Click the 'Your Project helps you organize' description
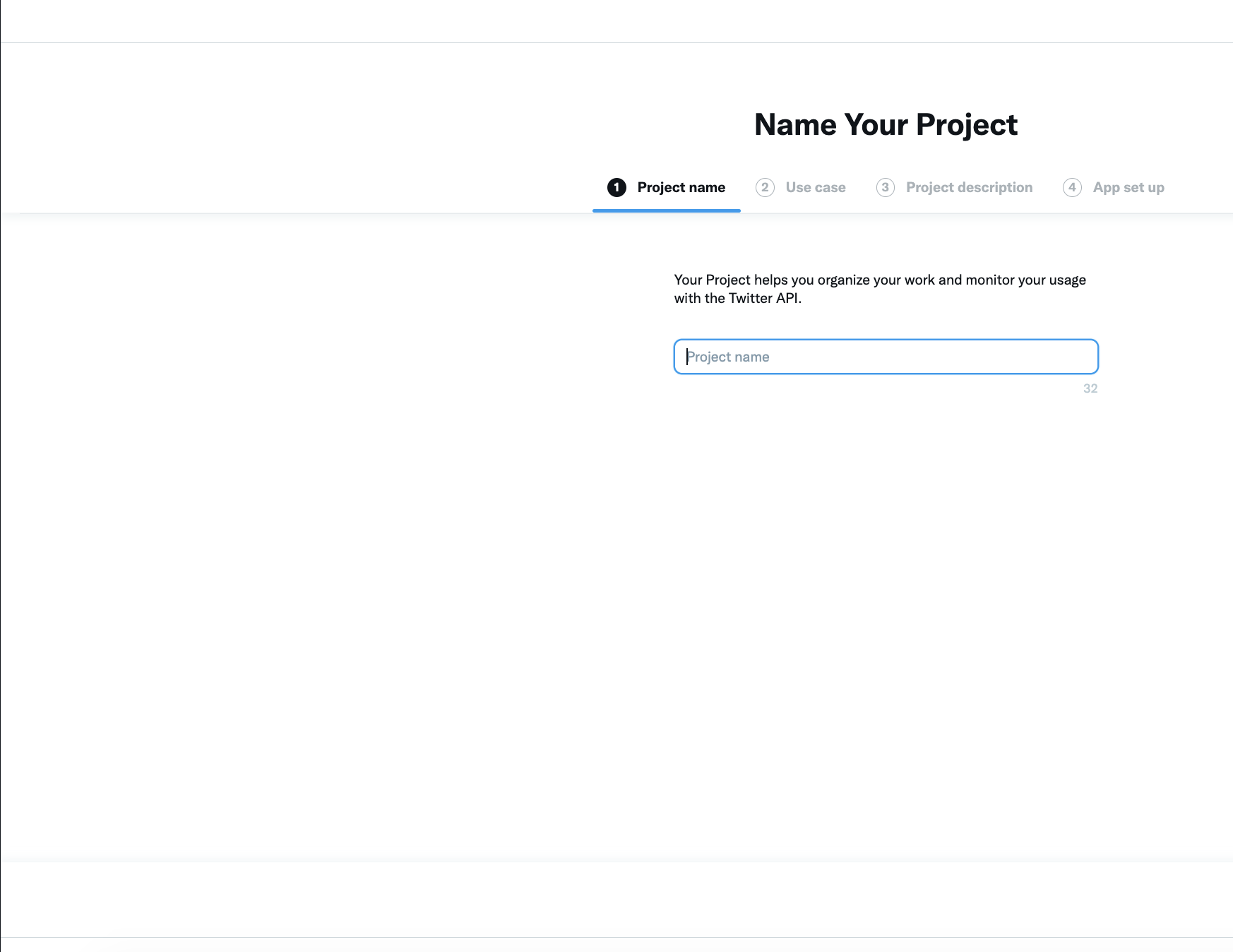 880,289
